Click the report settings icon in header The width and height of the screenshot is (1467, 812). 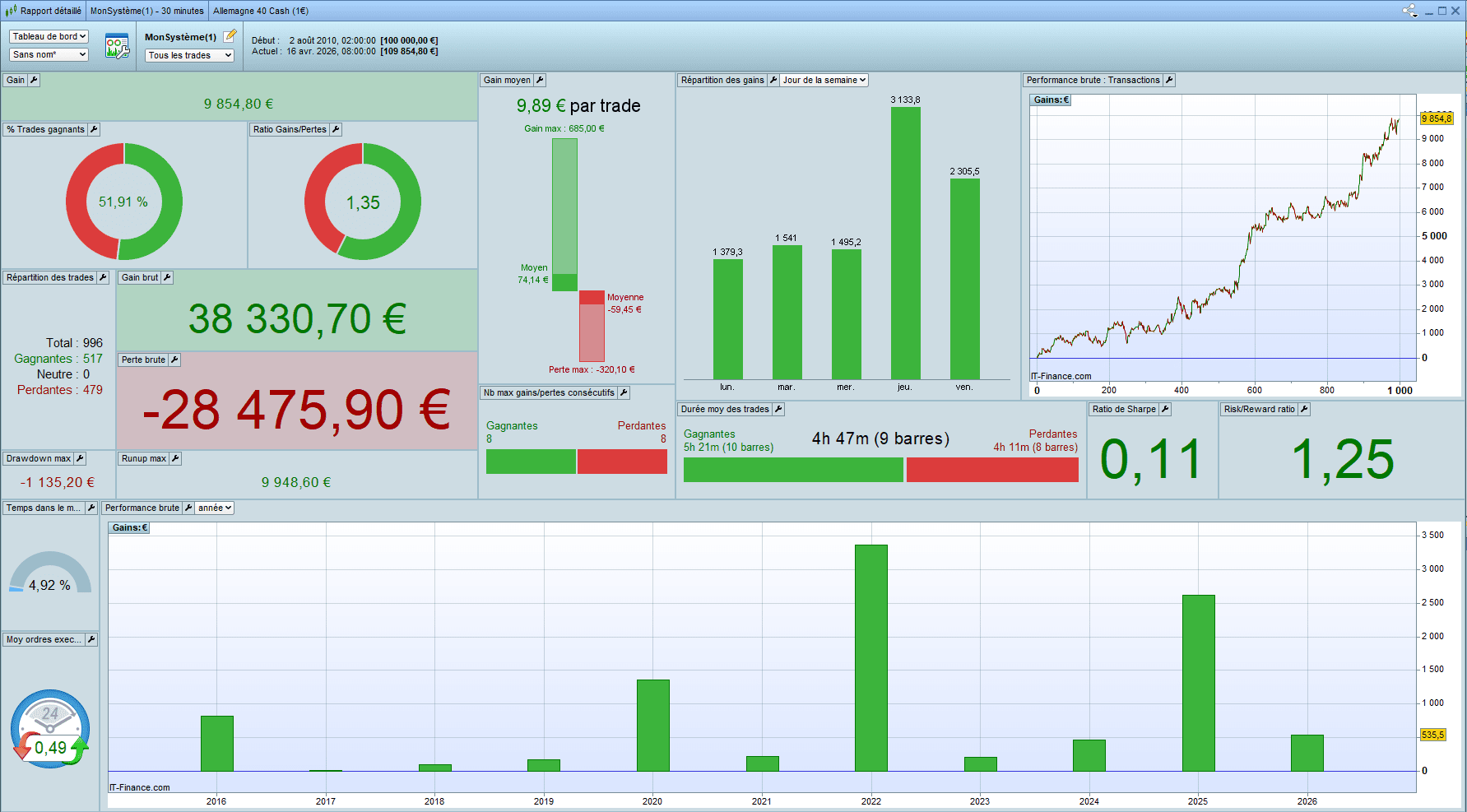point(117,46)
